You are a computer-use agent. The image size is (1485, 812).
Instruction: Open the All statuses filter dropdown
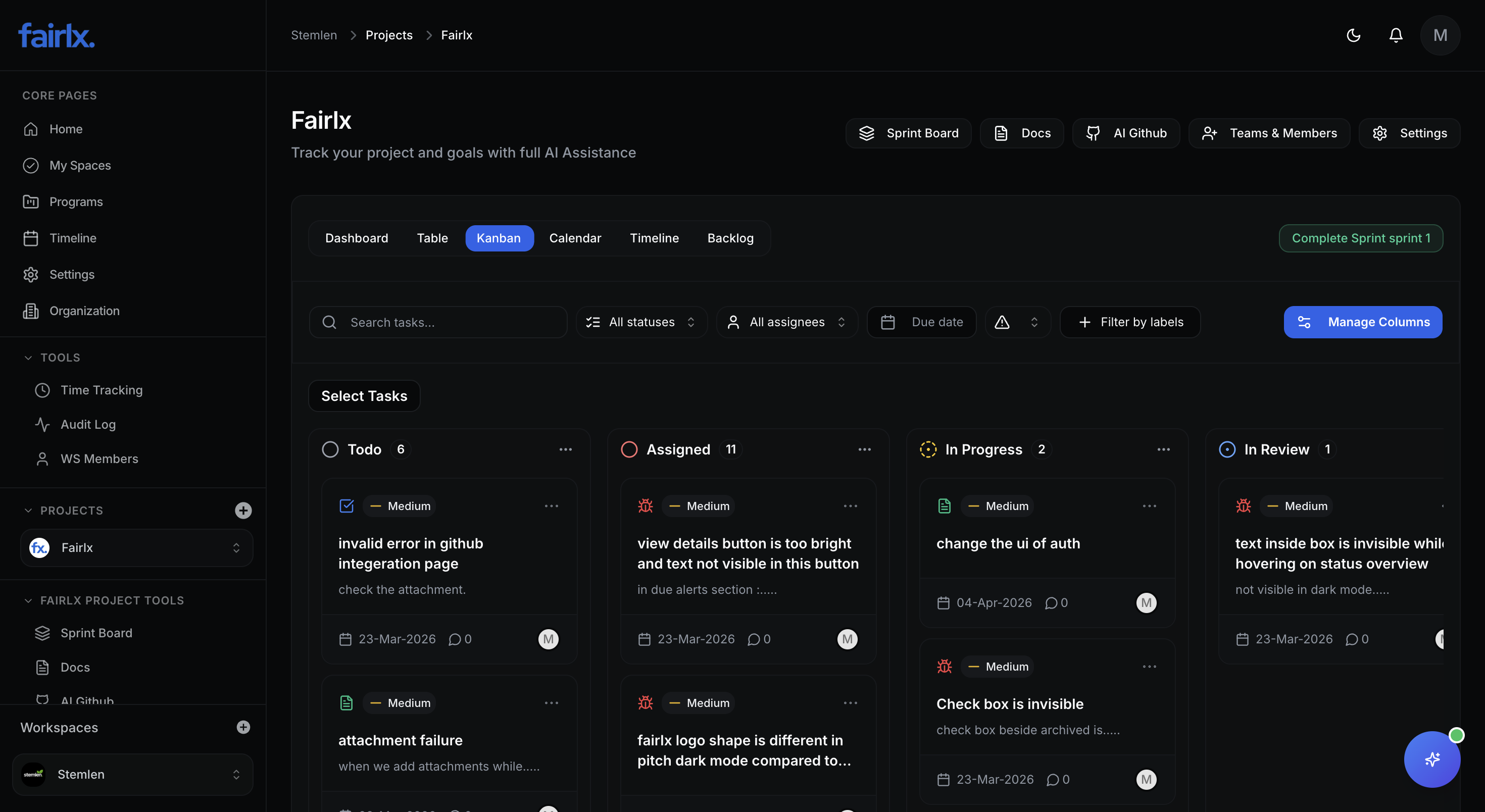(641, 322)
